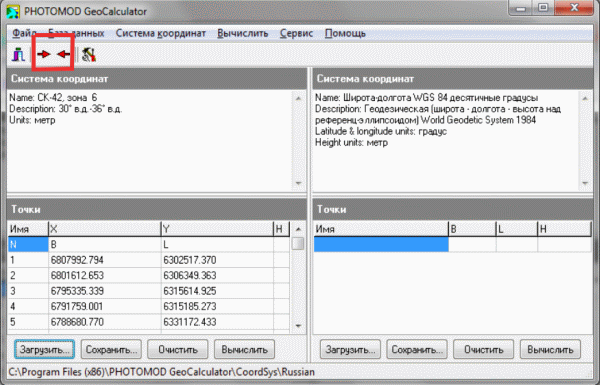Click the left-pointing red arrow icon
Viewport: 600px width, 385px height.
64,54
